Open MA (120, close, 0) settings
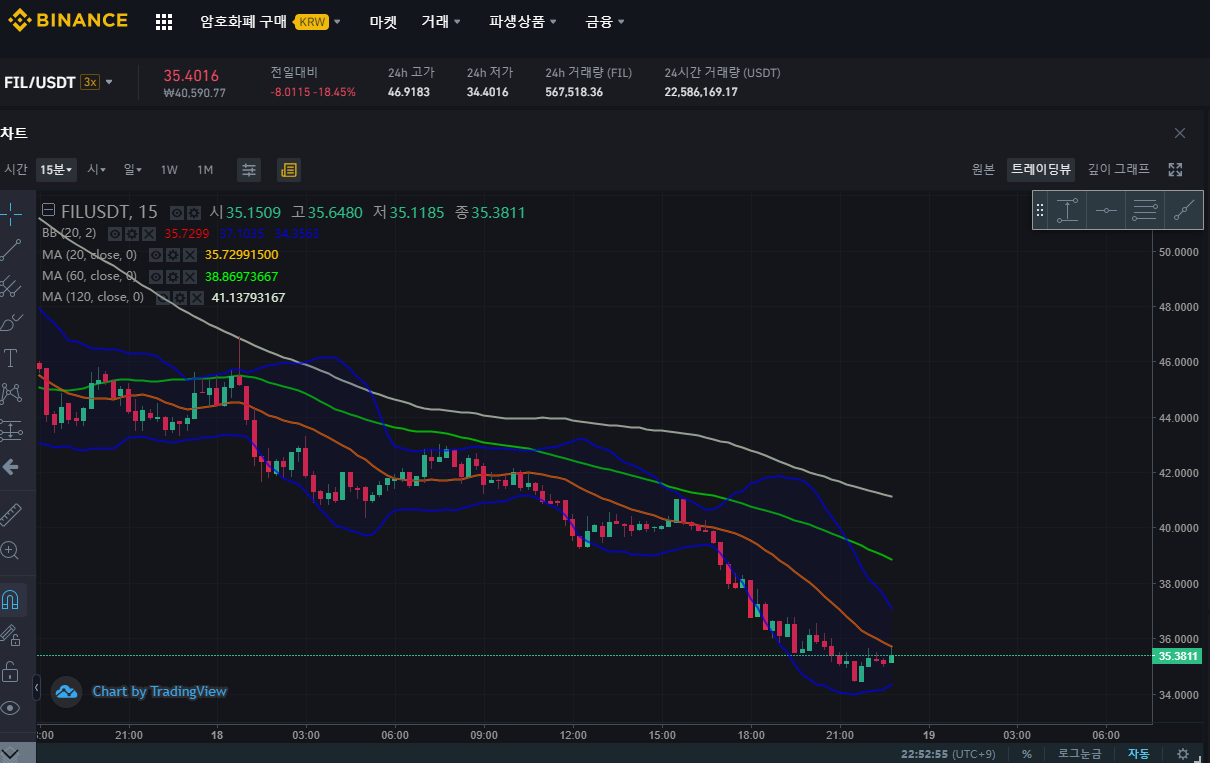This screenshot has height=763, width=1210. pyautogui.click(x=178, y=298)
